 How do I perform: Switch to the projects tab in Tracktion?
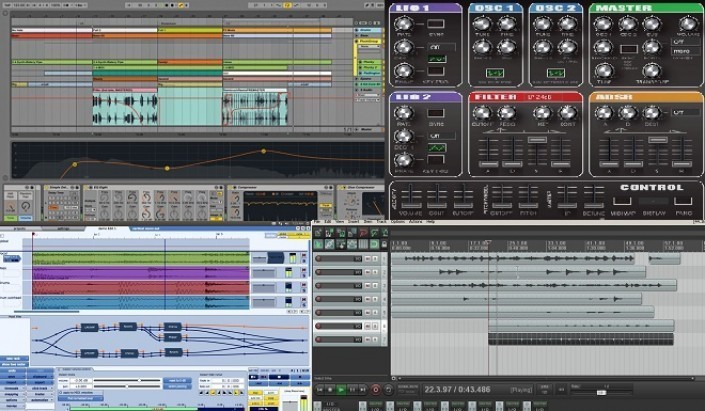click(19, 228)
